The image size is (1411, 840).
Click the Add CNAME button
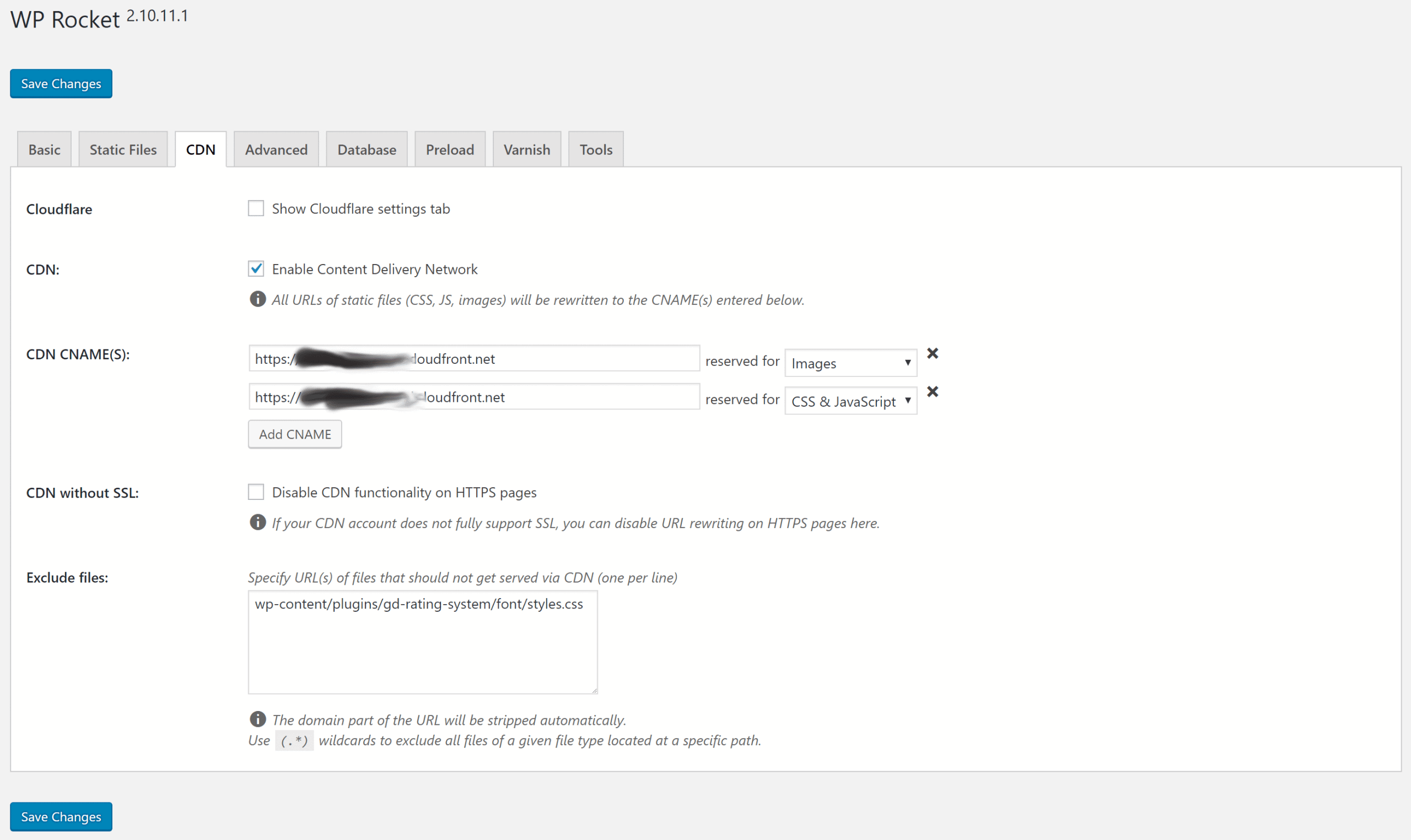point(295,434)
